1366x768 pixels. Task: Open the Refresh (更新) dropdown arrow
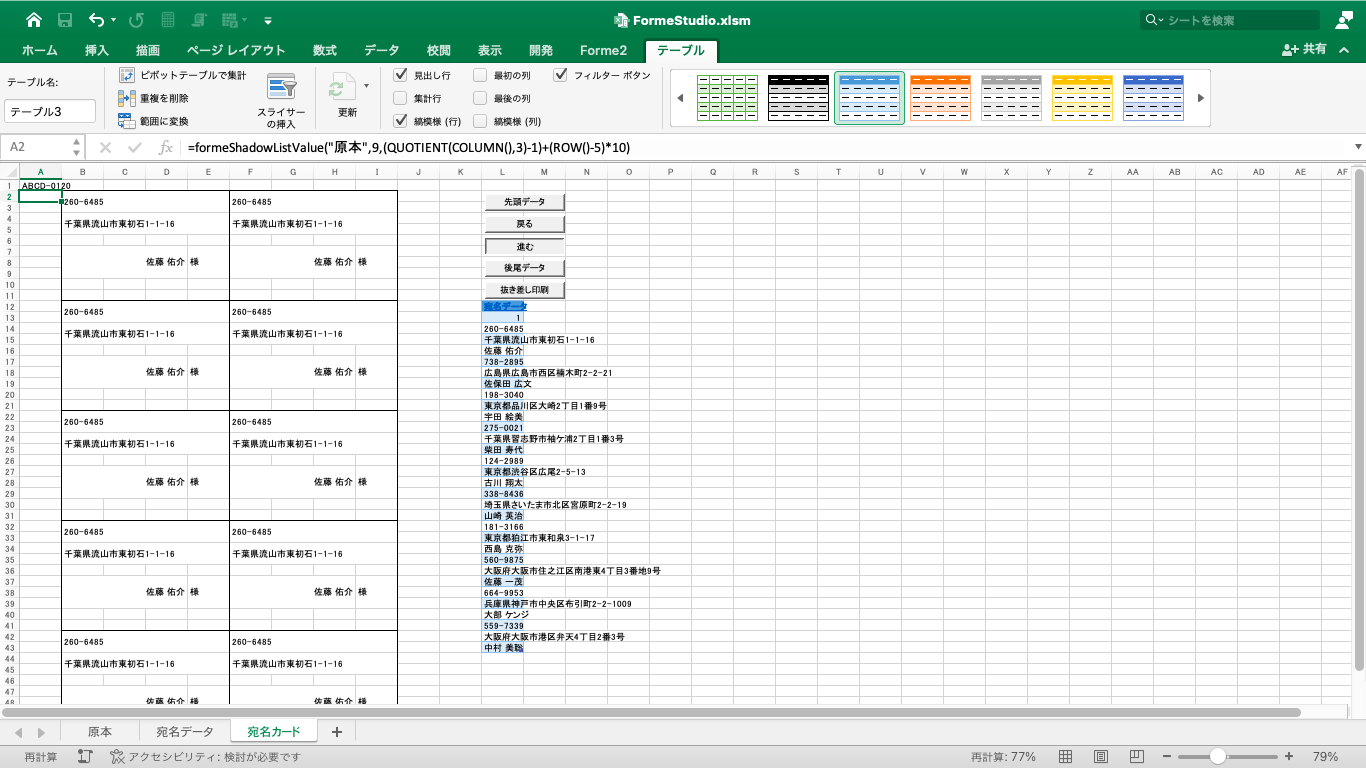tap(366, 86)
